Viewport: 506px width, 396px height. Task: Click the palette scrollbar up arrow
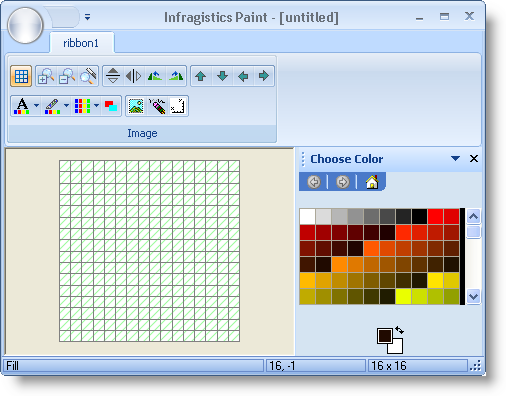[473, 217]
